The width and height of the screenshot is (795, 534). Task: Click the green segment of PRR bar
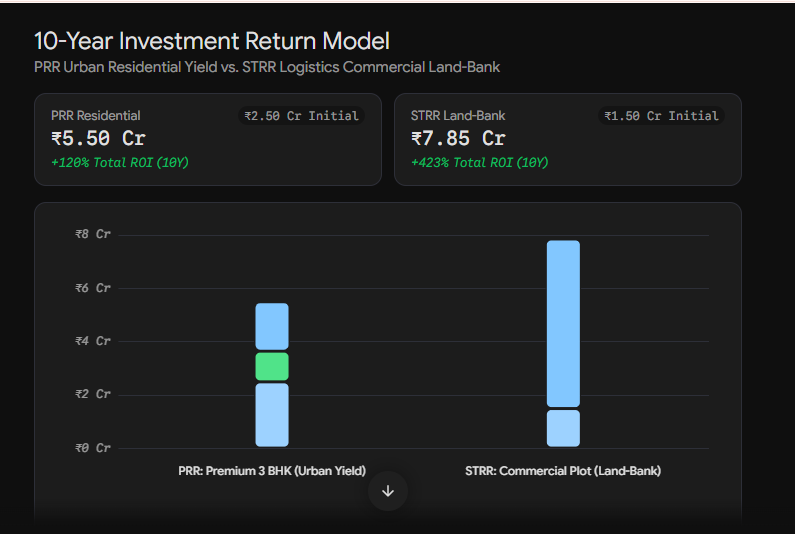(x=272, y=367)
